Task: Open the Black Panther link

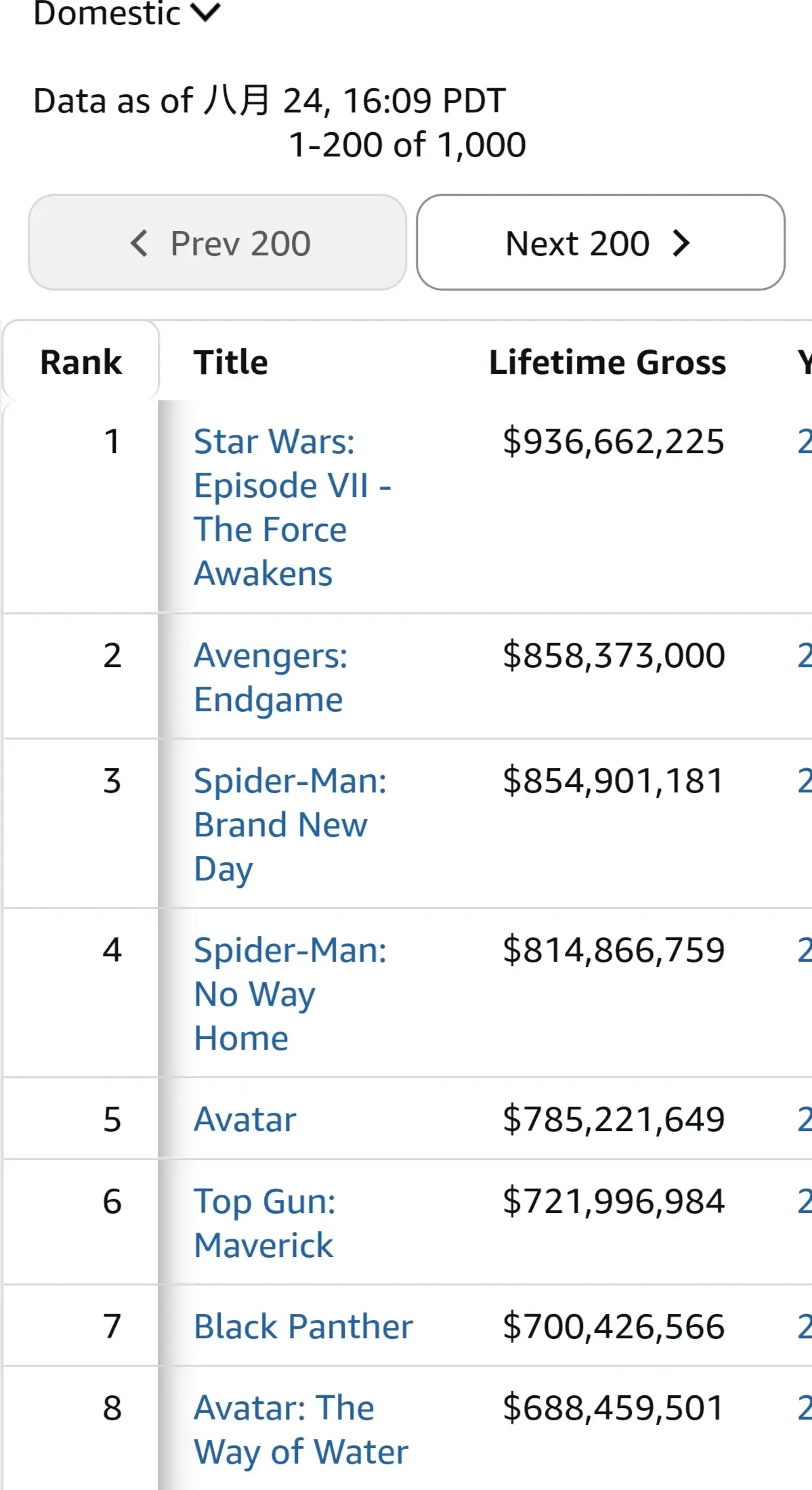Action: click(303, 1326)
